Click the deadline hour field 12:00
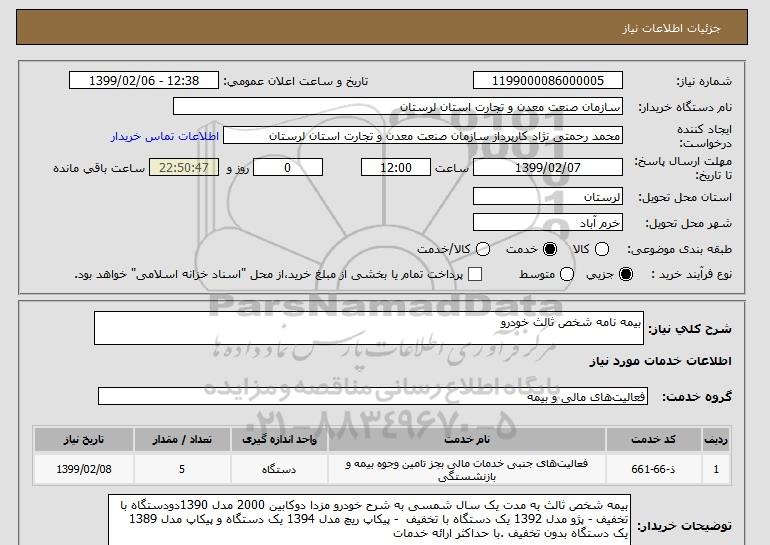 (x=396, y=167)
